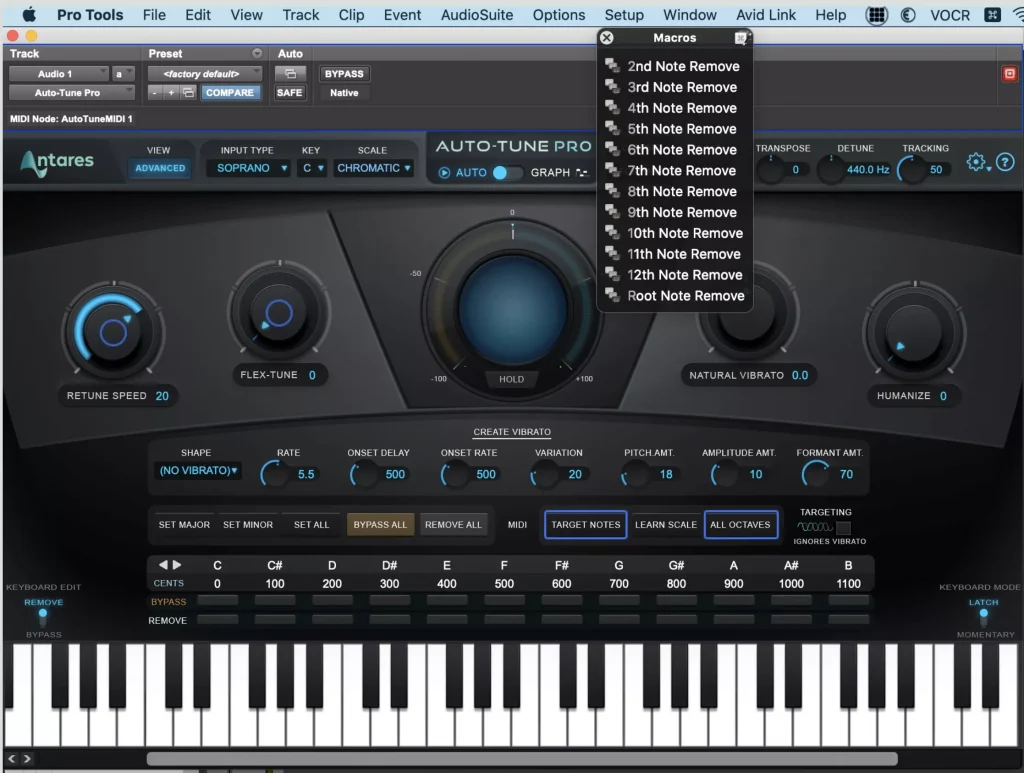
Task: Click the apps grid icon in the menu bar
Action: 877,14
